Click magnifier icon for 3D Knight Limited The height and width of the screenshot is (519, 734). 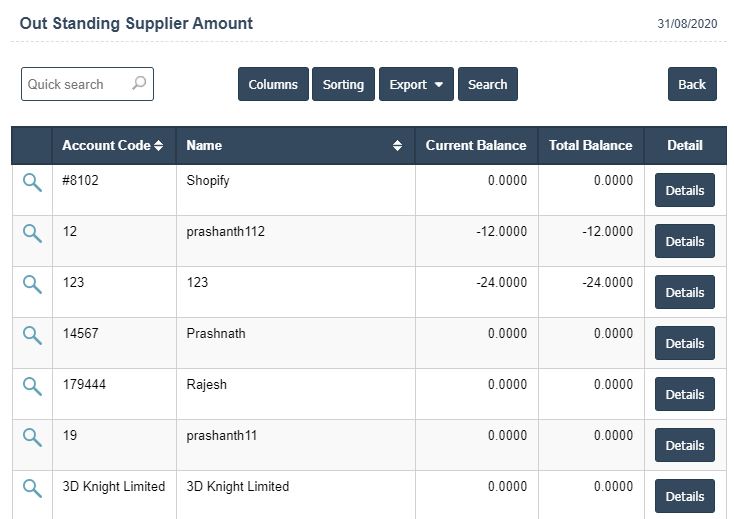click(x=32, y=488)
